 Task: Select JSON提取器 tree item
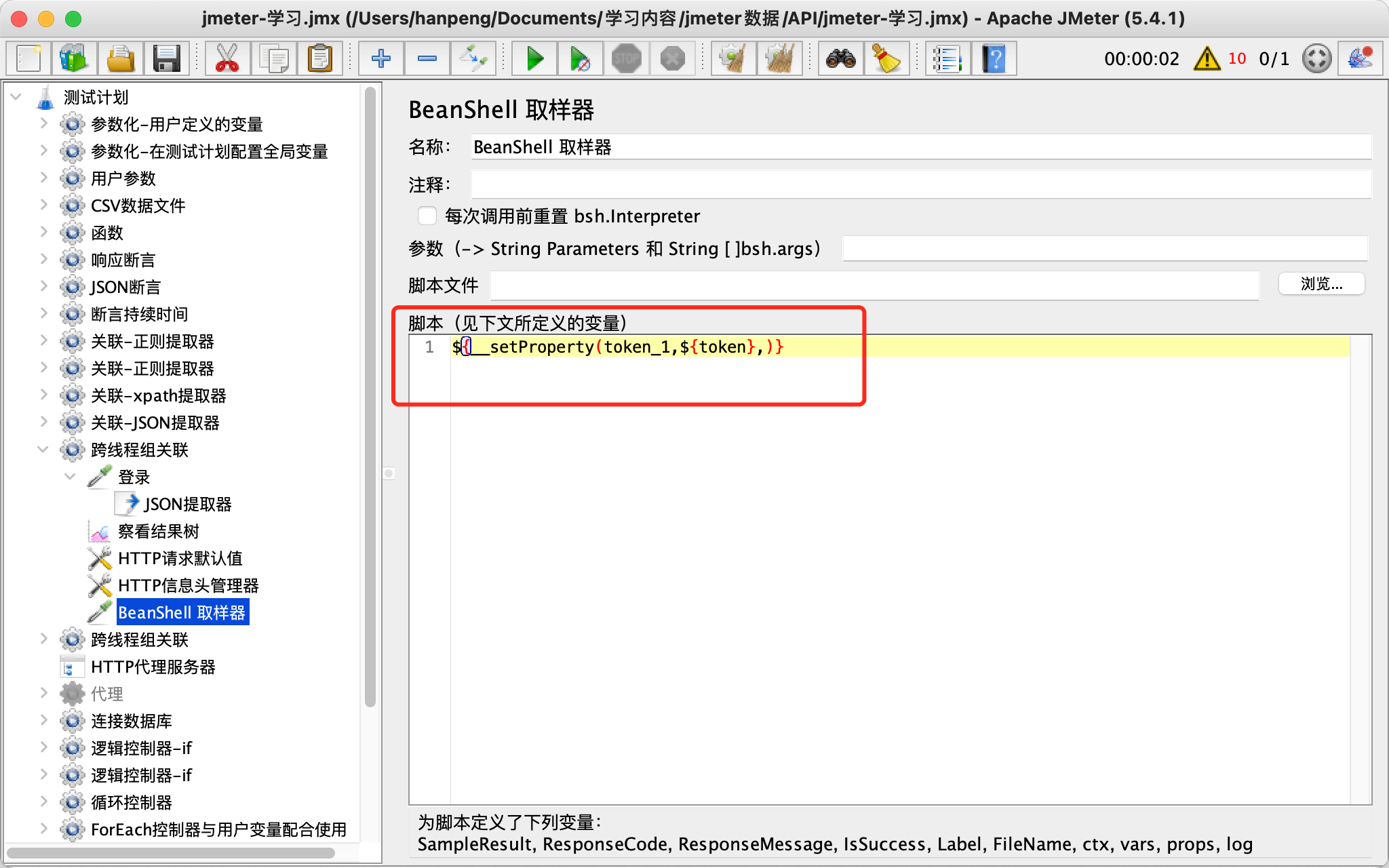click(x=188, y=504)
